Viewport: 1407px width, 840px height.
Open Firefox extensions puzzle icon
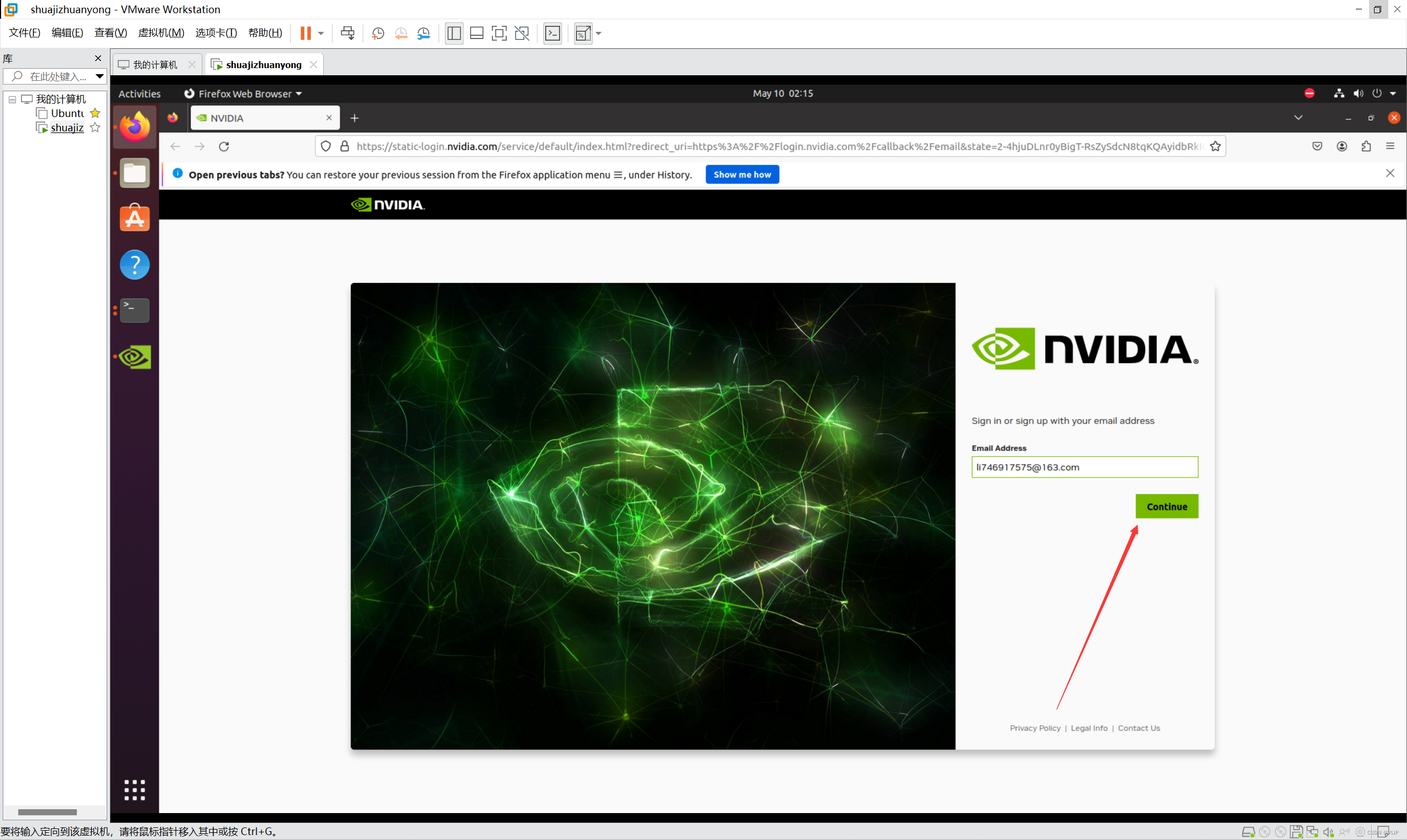pyautogui.click(x=1366, y=147)
